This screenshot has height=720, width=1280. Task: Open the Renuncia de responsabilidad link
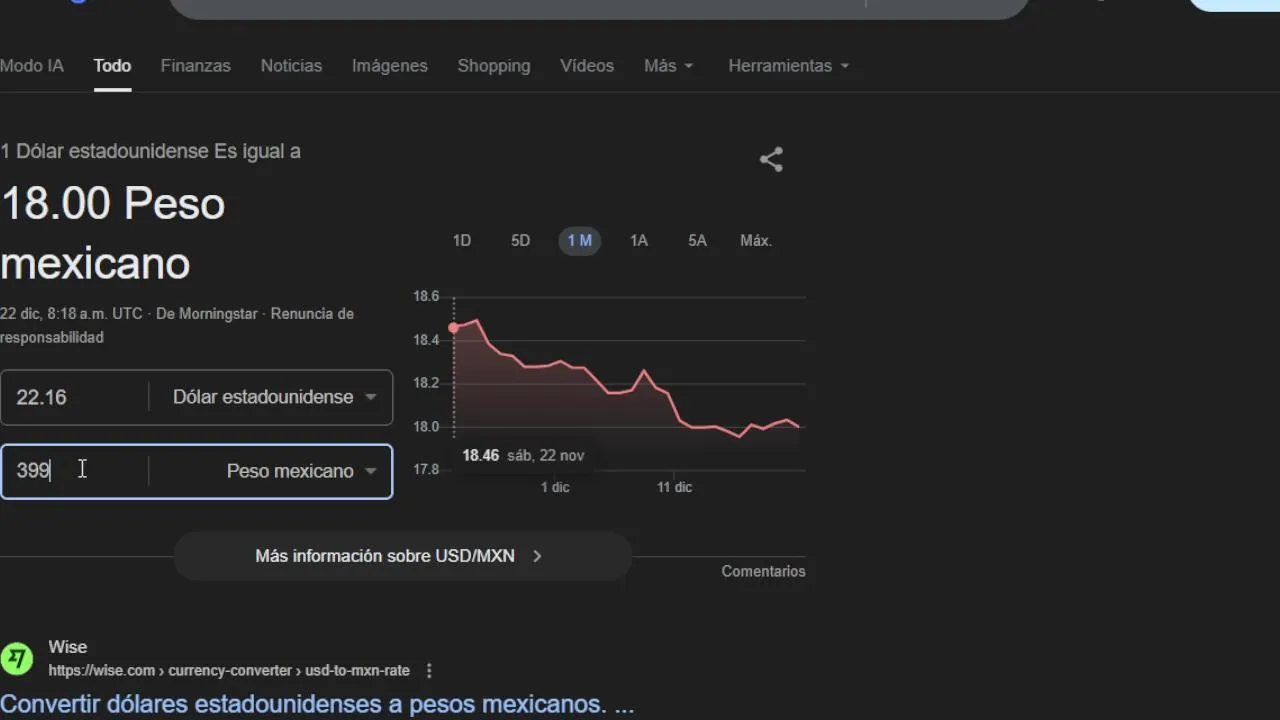point(177,326)
